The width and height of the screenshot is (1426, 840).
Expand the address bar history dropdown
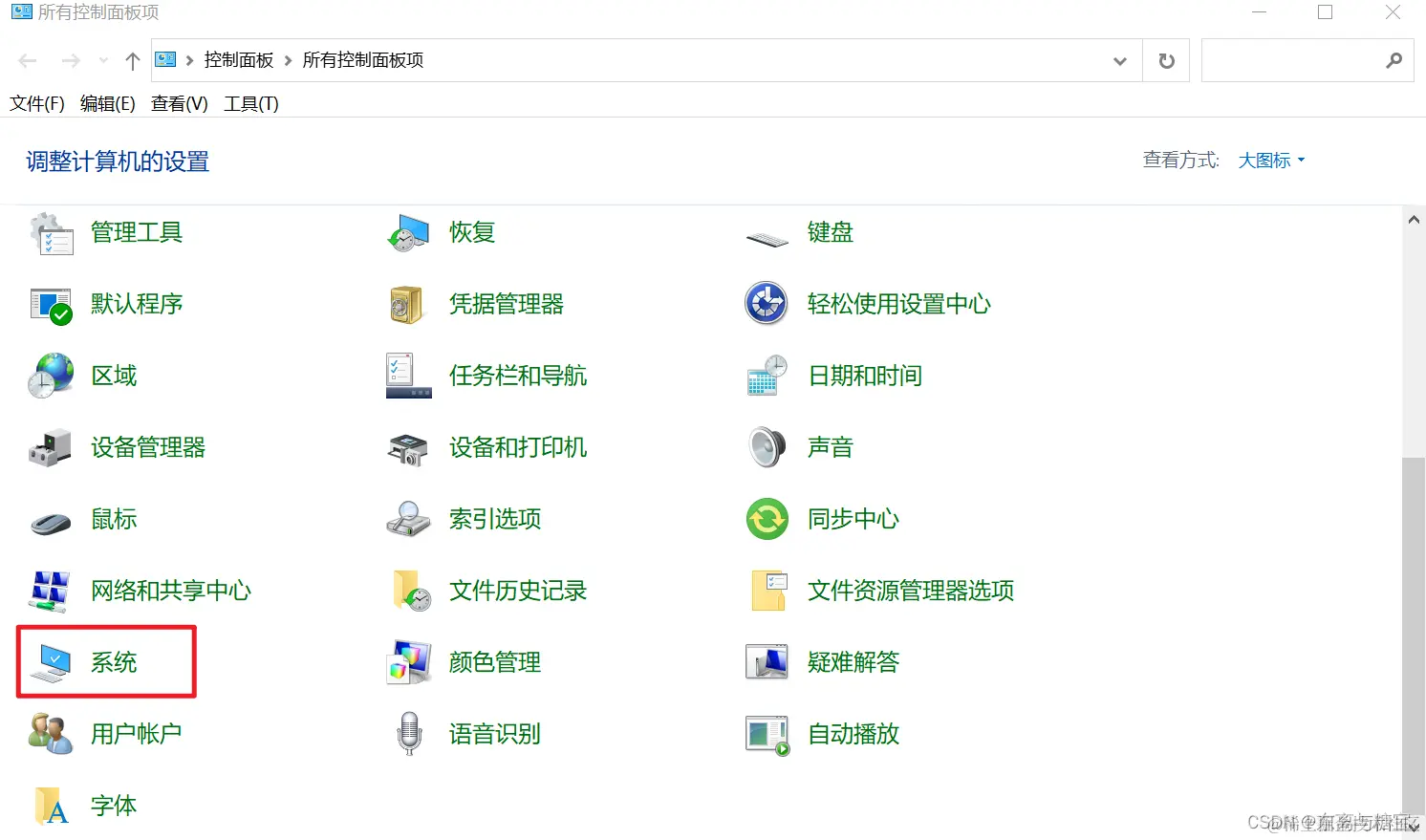(1118, 60)
